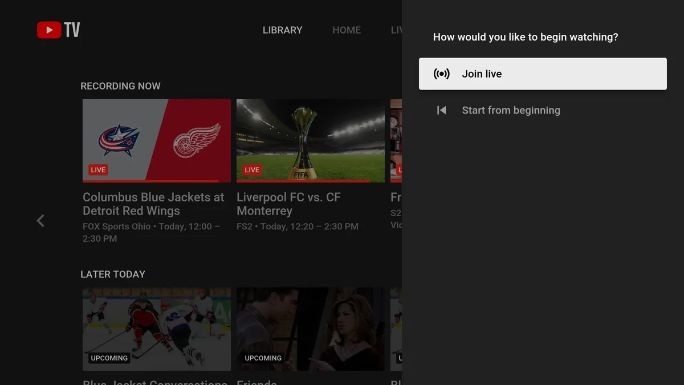Screen dimensions: 684x385
Task: Click LIVE badge on Blue Jackets game
Action: (x=98, y=170)
